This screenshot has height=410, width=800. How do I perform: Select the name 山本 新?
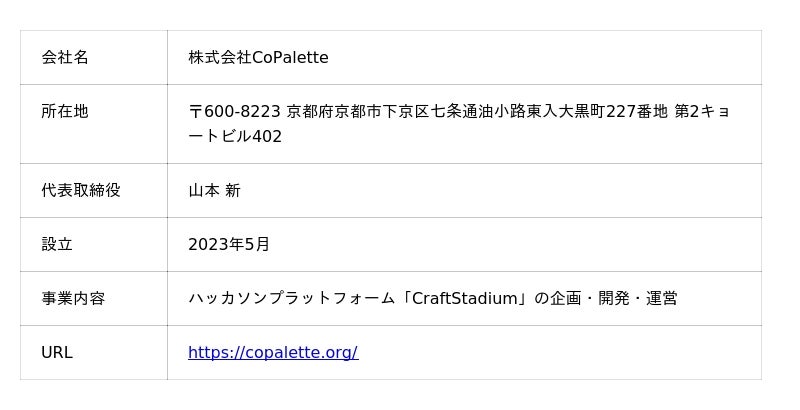(214, 190)
